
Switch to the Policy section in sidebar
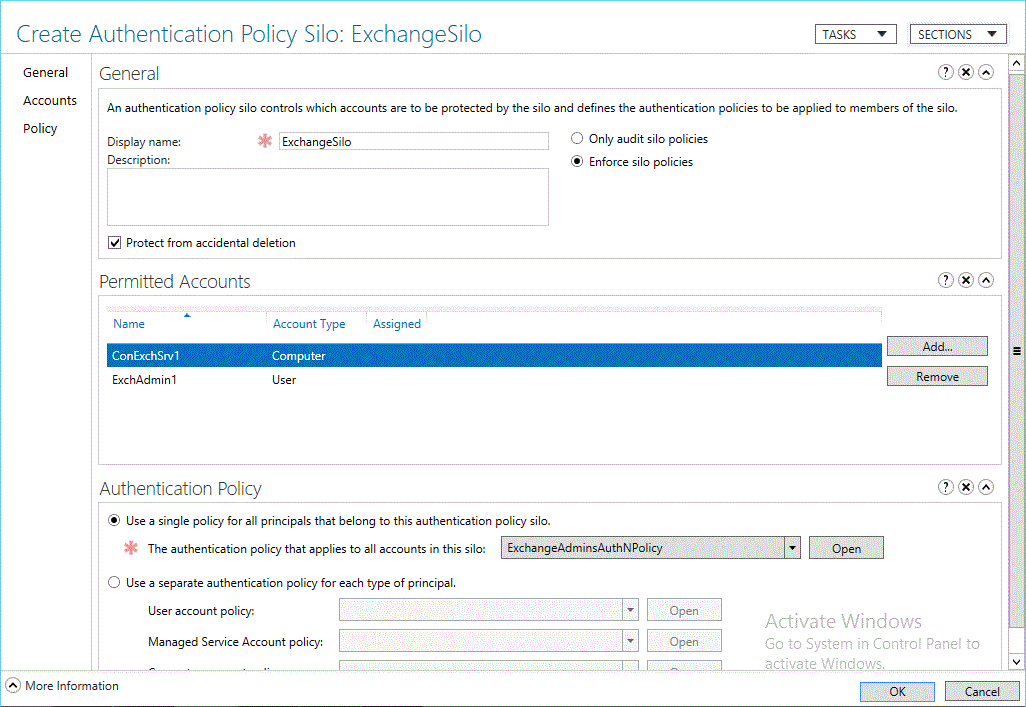point(40,128)
